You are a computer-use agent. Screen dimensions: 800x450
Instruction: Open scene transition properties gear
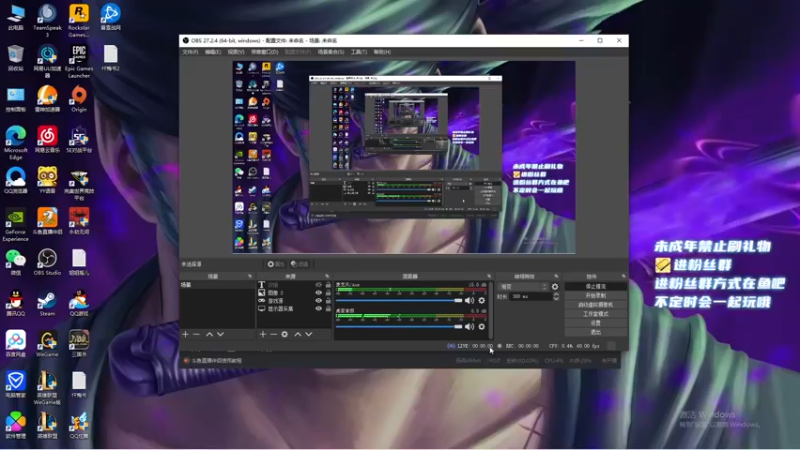[555, 287]
